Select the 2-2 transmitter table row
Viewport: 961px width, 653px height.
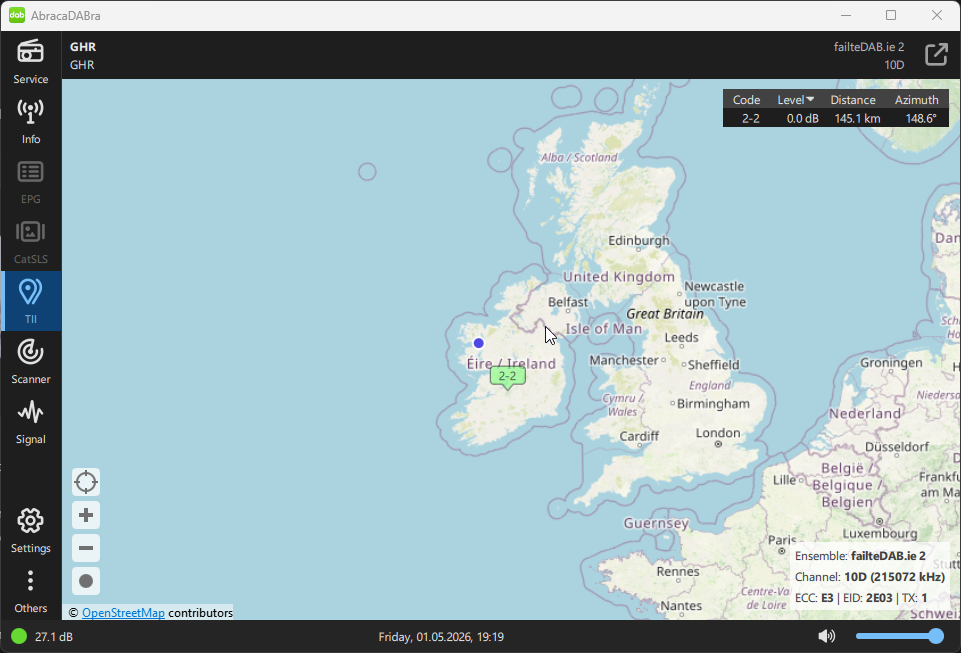[836, 118]
